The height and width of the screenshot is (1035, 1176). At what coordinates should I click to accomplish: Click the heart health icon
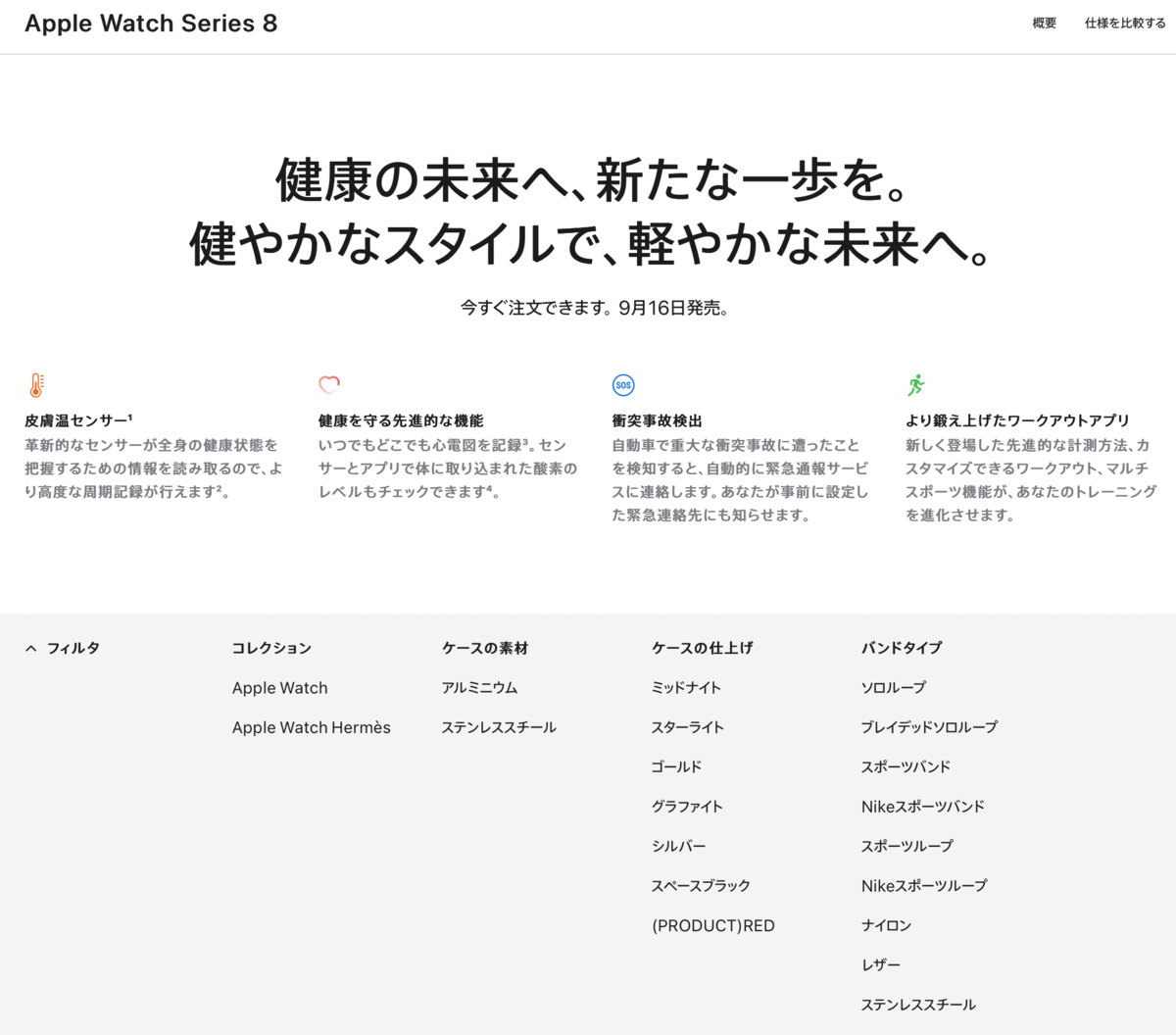tap(329, 384)
